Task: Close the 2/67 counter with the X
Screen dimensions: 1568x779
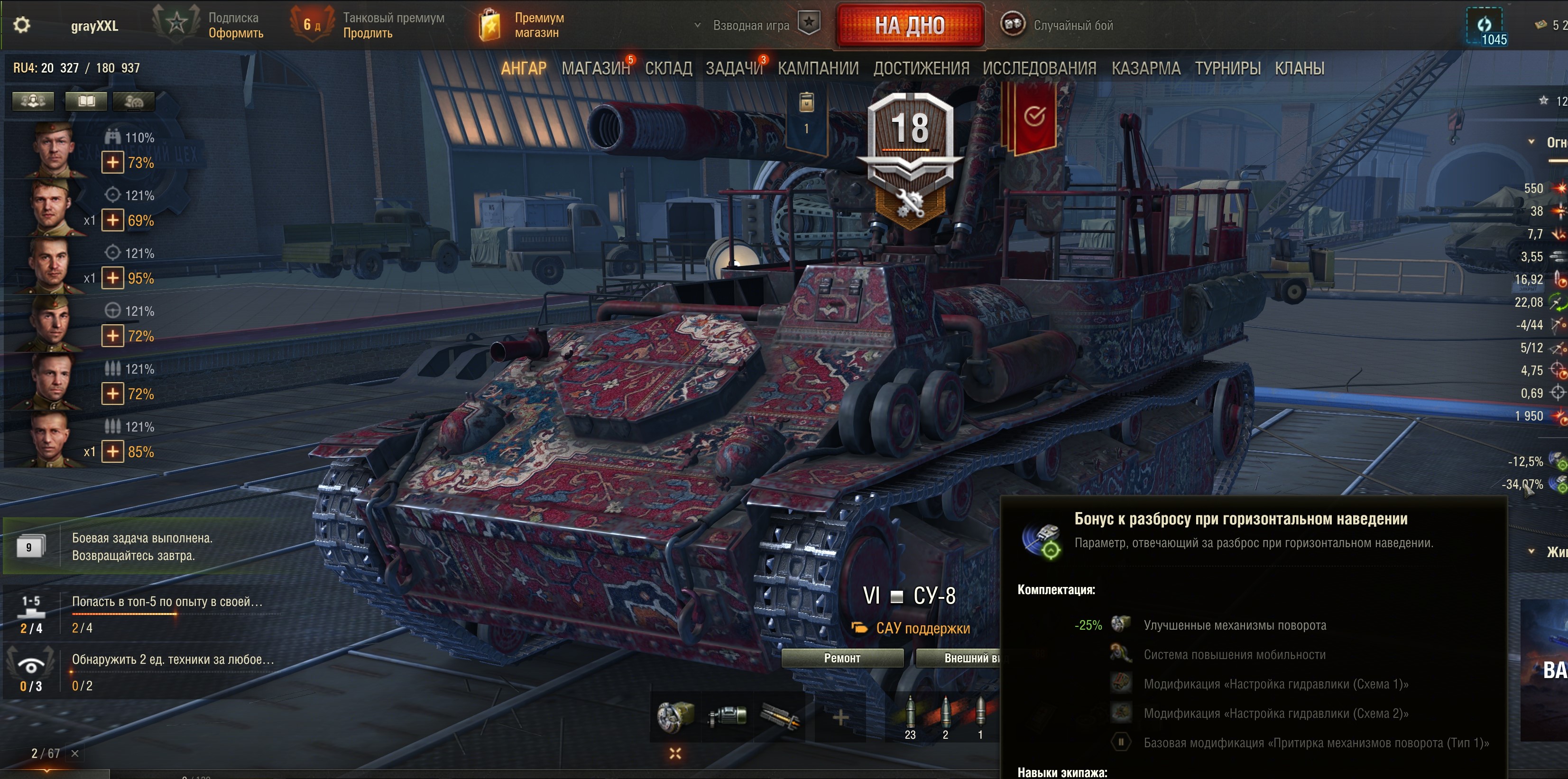Action: 75,753
